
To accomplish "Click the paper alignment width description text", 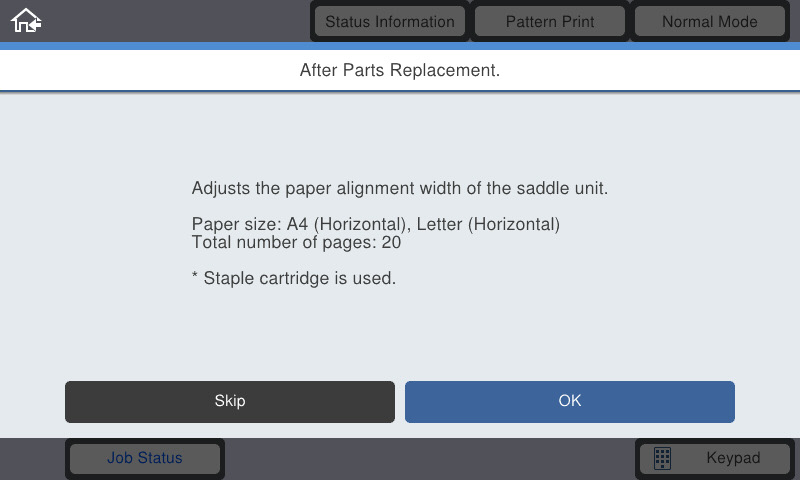I will pyautogui.click(x=399, y=188).
